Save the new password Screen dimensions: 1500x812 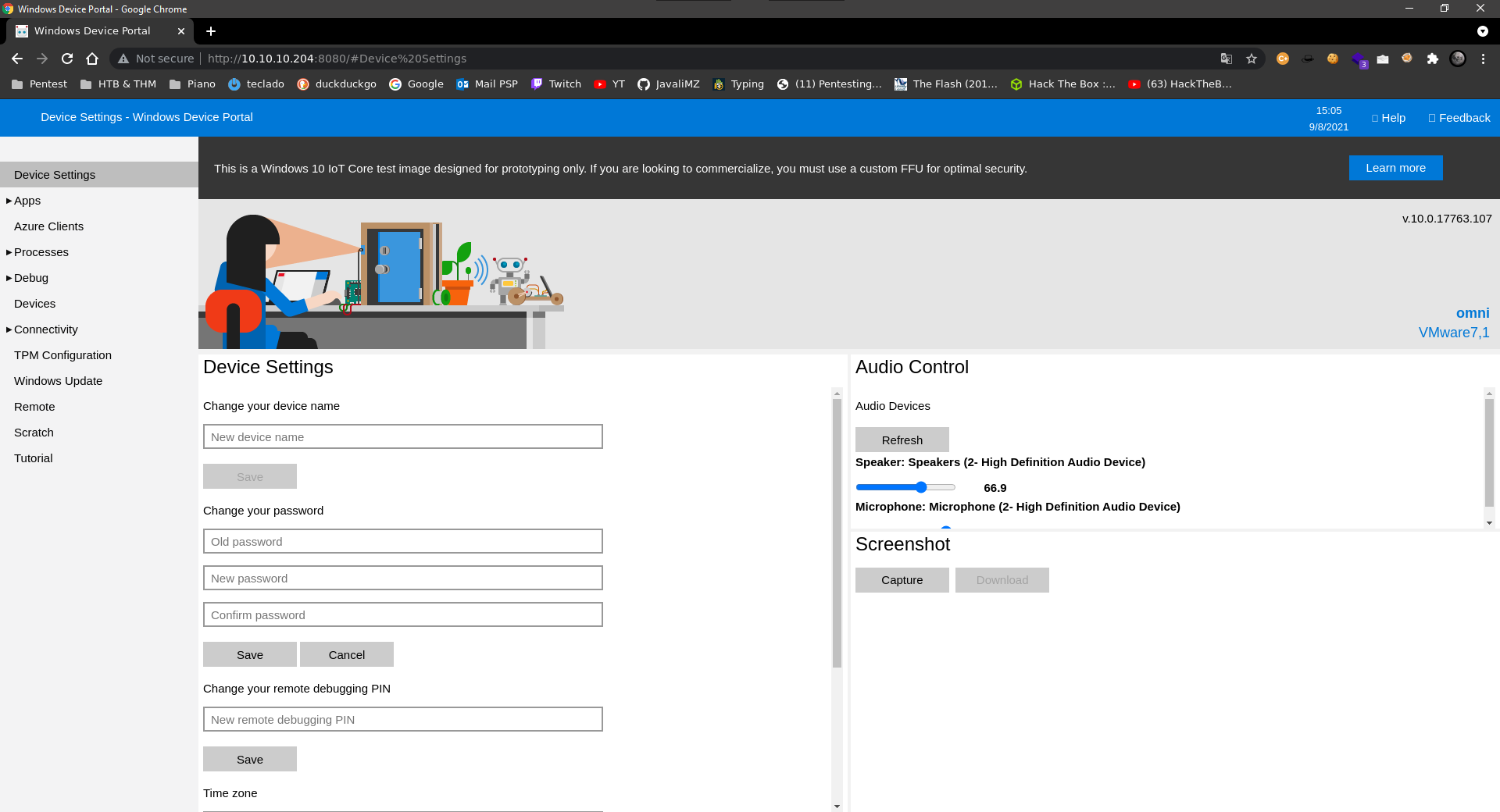(x=250, y=654)
